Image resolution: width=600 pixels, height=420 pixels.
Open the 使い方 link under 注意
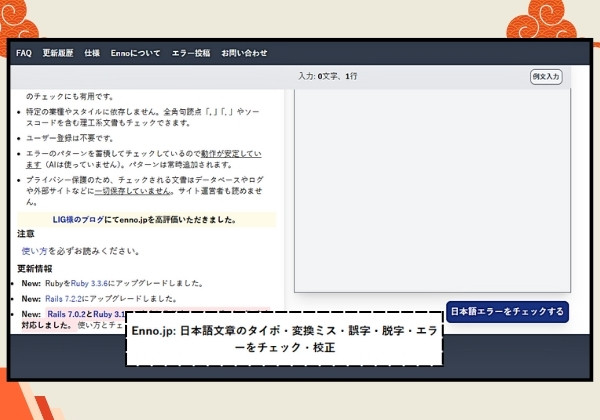[x=34, y=251]
